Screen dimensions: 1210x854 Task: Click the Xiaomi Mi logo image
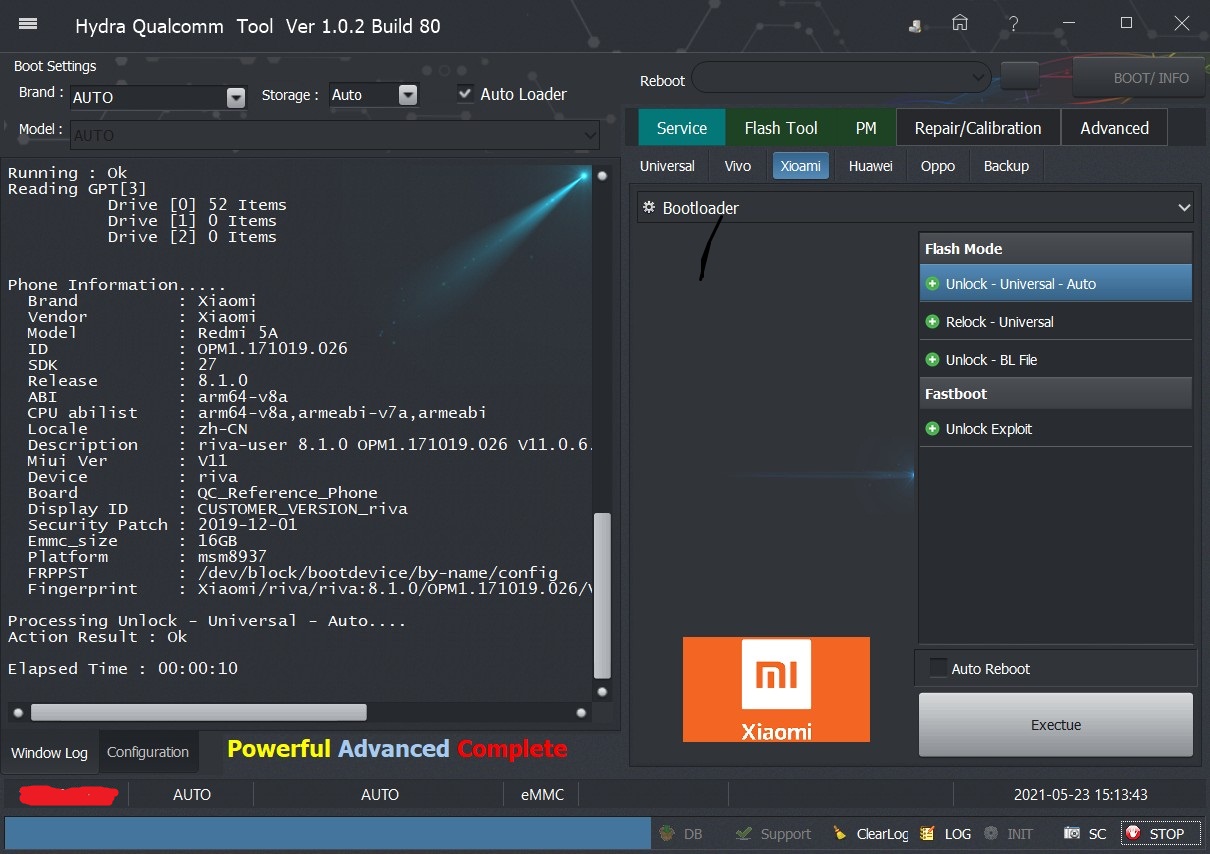776,689
